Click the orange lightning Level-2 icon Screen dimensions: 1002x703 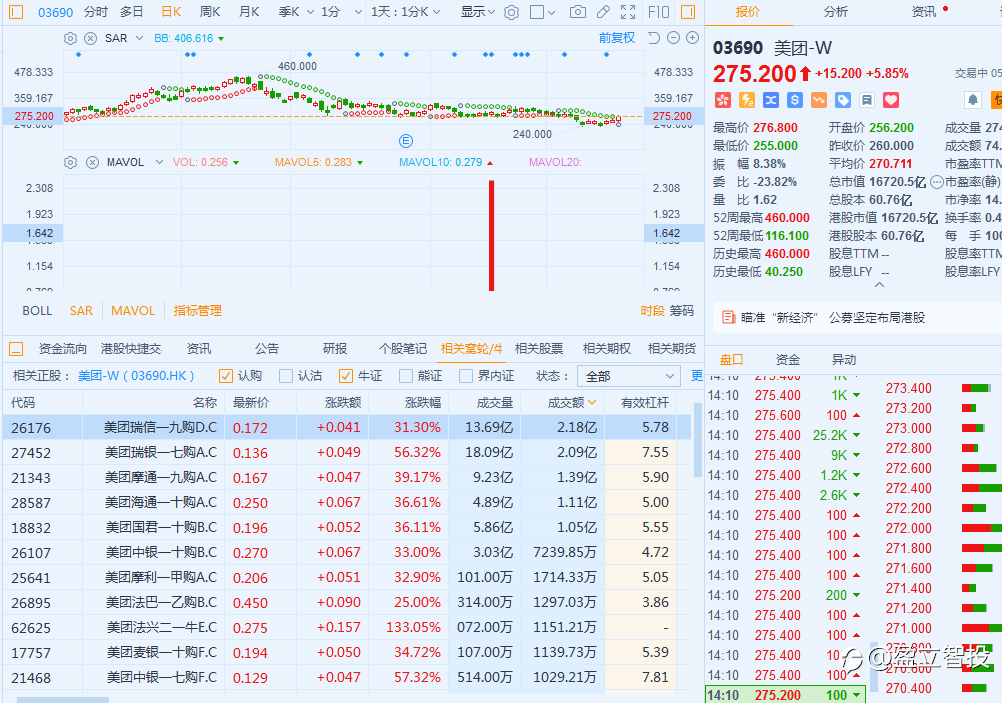(x=746, y=100)
